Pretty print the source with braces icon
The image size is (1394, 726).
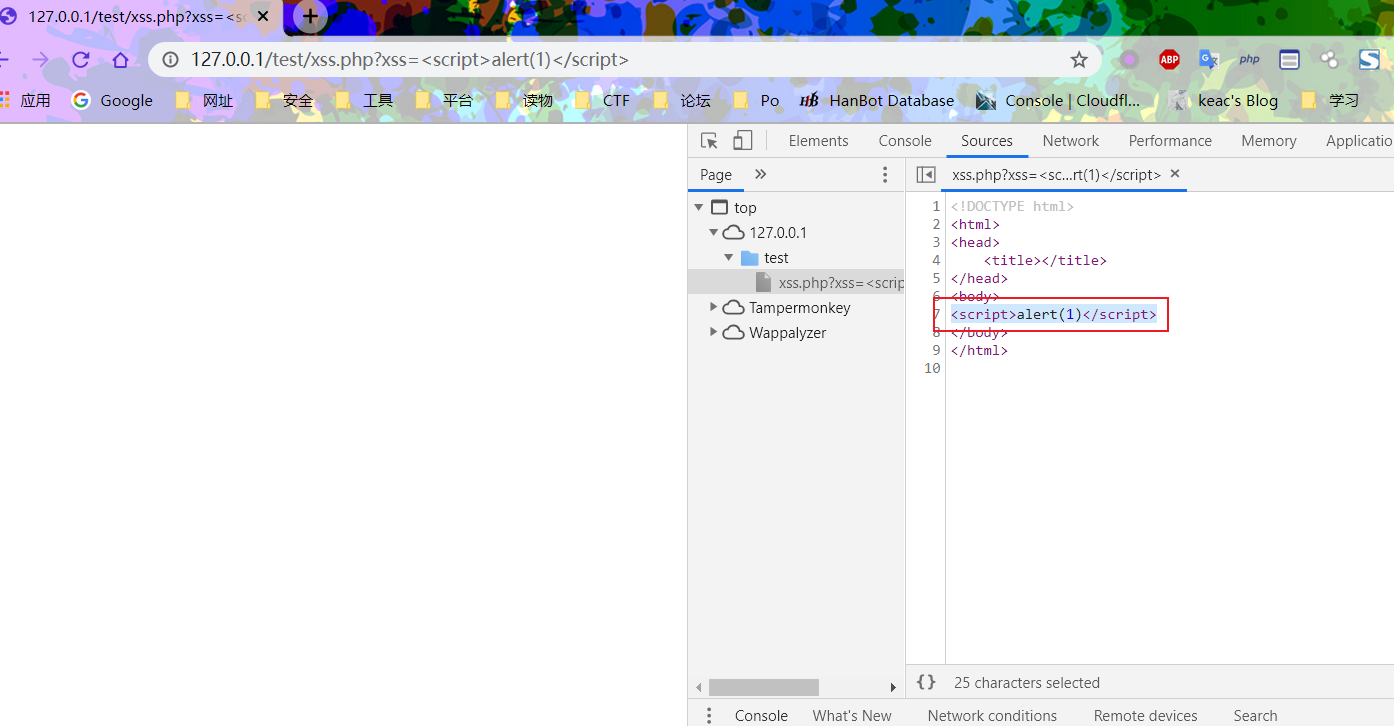[x=926, y=682]
